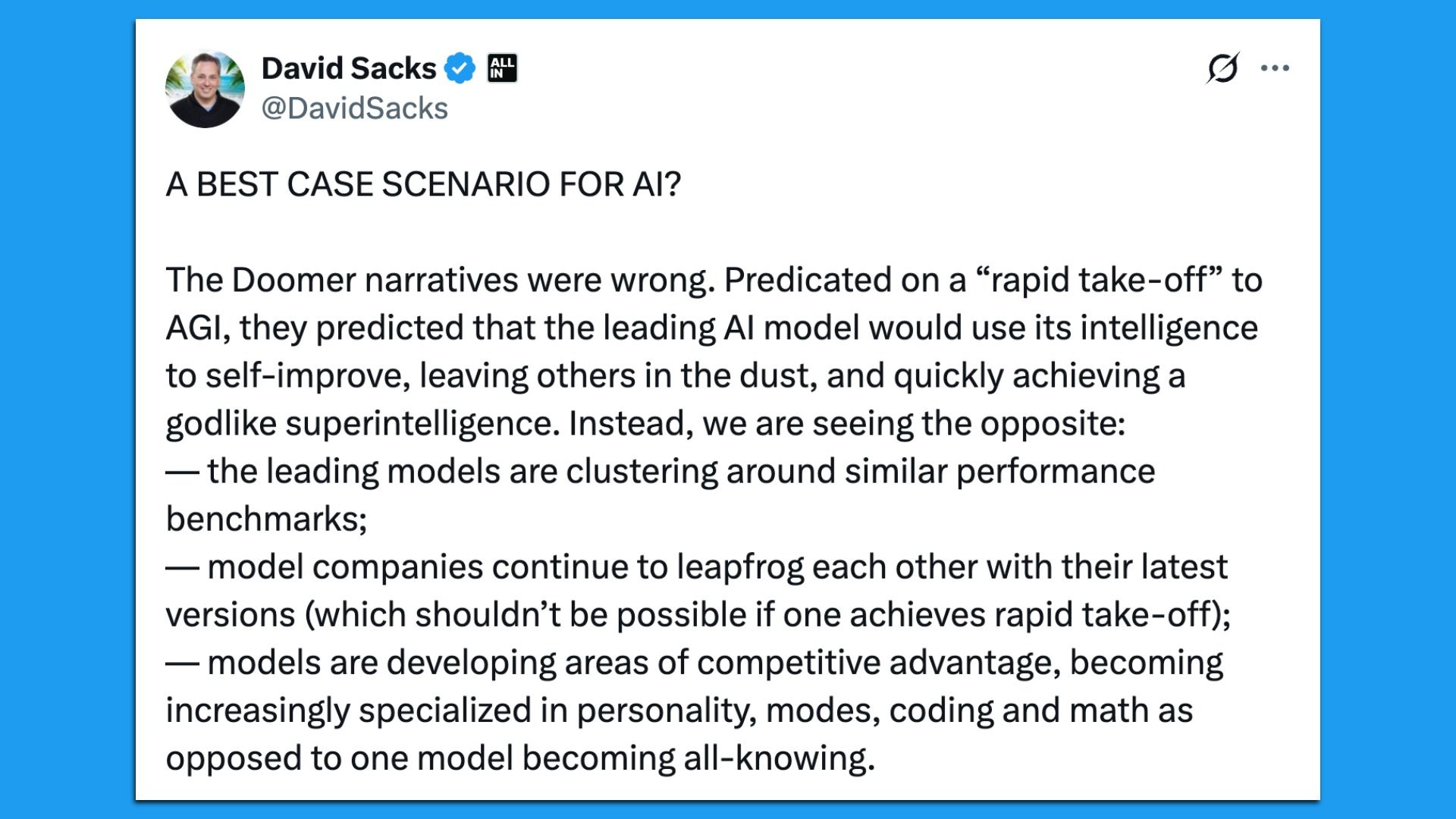This screenshot has height=819, width=1456.
Task: Click the headline A BEST CASE SCENARIO FOR AI?
Action: tap(425, 182)
